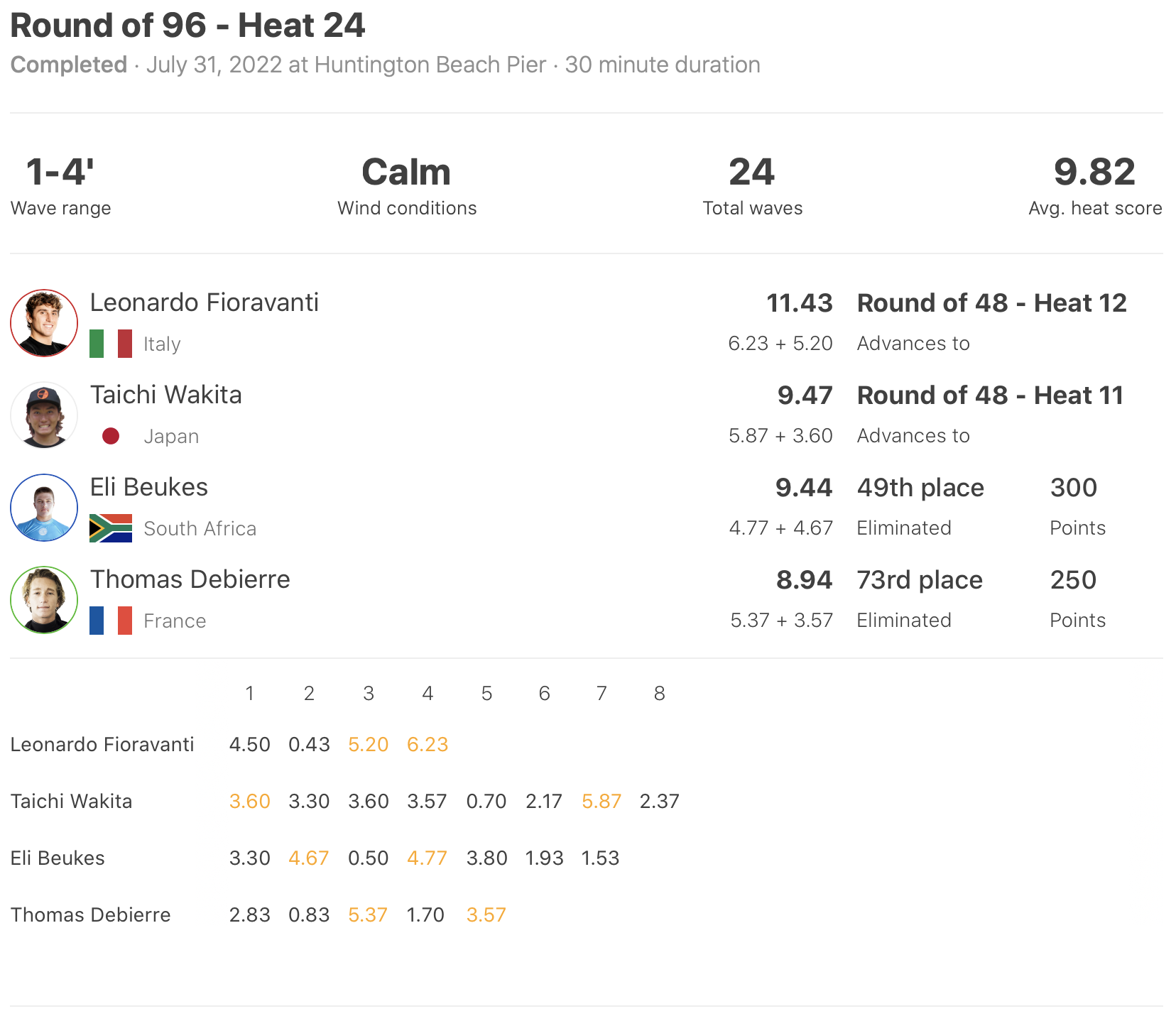This screenshot has height=1021, width=1176.
Task: Click the France flag icon
Action: [111, 621]
